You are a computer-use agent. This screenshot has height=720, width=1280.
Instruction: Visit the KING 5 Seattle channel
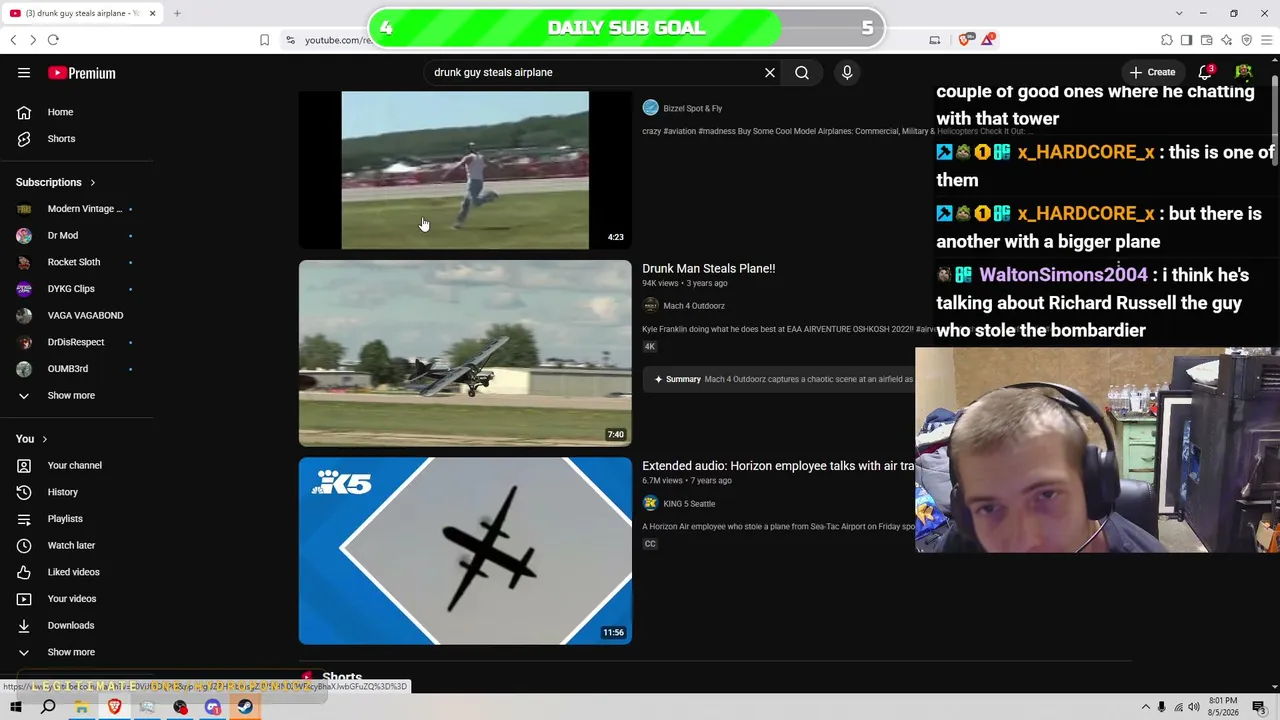[689, 504]
